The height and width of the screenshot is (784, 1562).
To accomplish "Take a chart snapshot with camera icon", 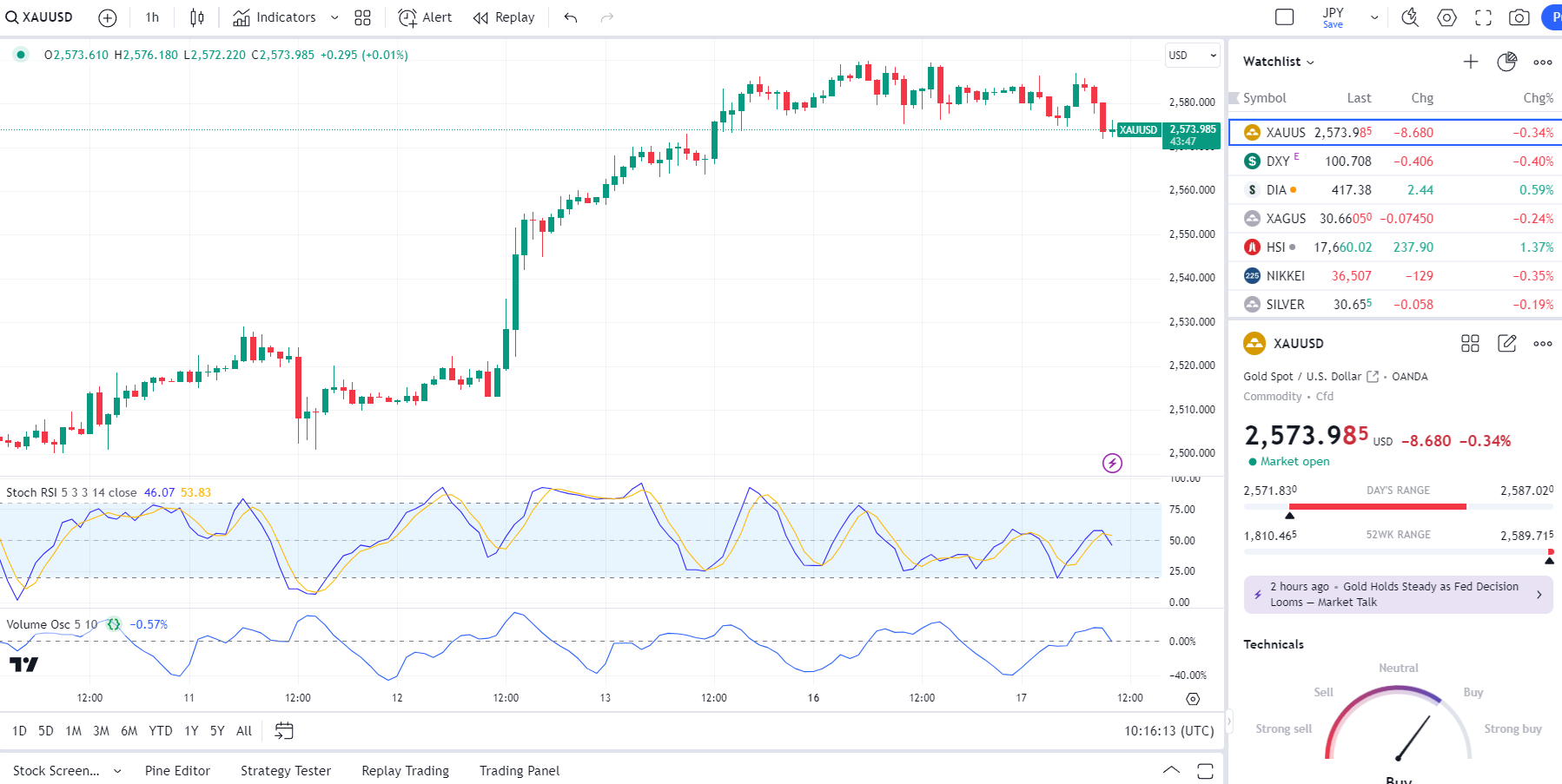I will [x=1519, y=17].
